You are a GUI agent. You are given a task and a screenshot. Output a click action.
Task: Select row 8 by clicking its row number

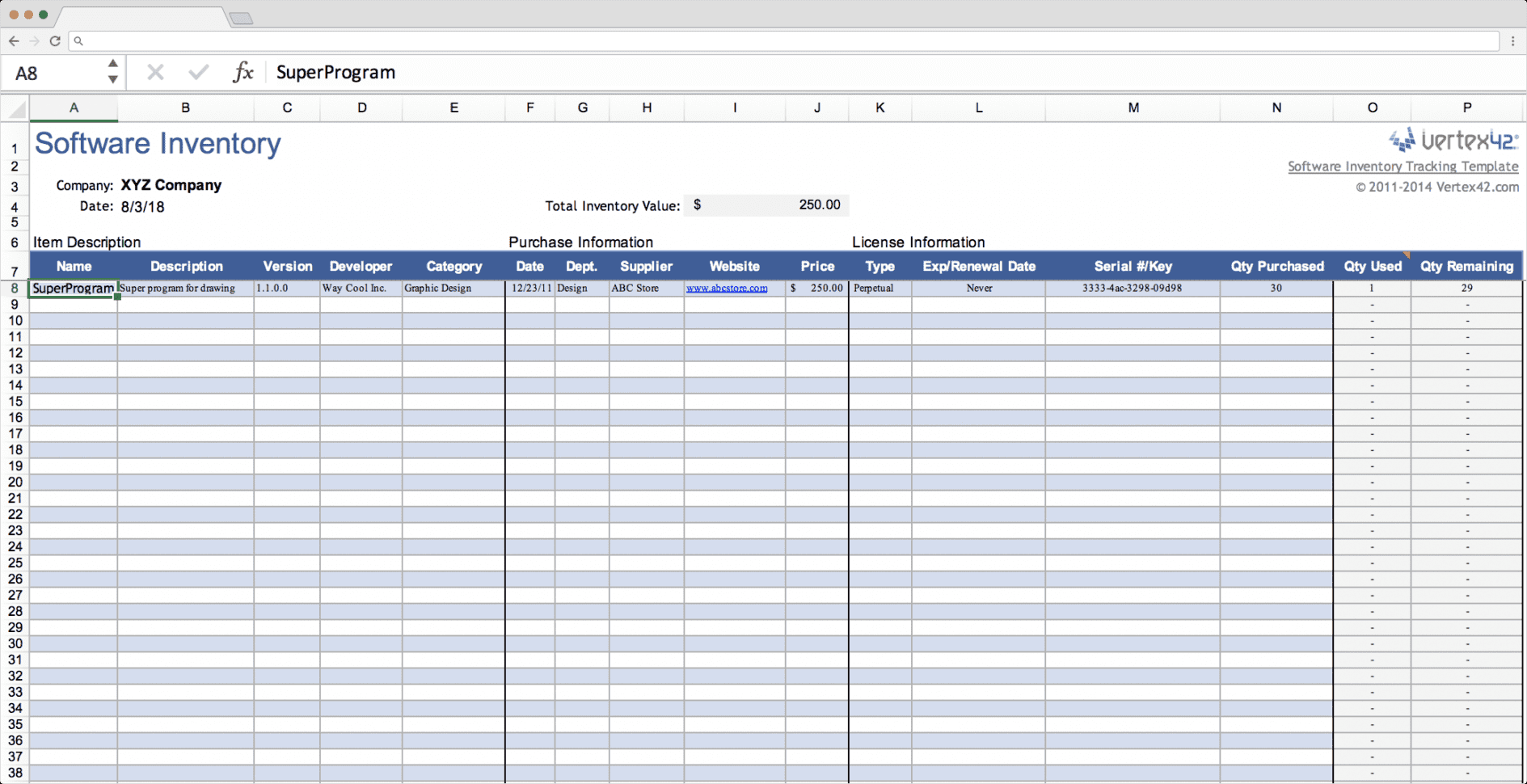click(15, 288)
